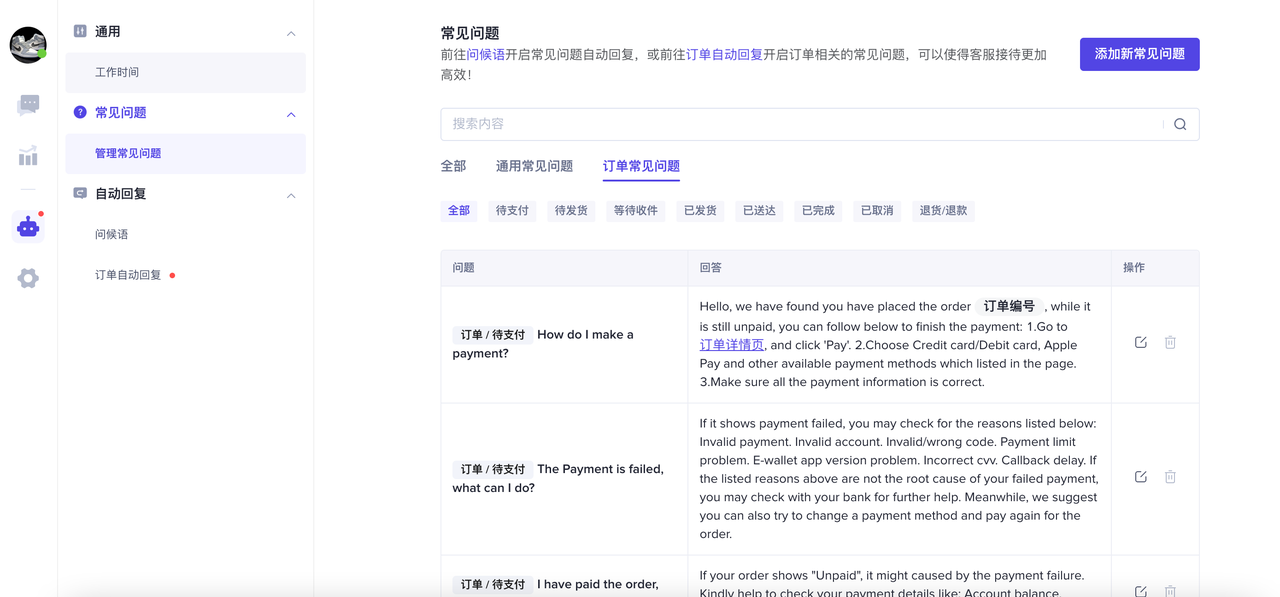This screenshot has height=597, width=1280.
Task: Select 管理常见问题 in the sidebar
Action: [x=186, y=153]
